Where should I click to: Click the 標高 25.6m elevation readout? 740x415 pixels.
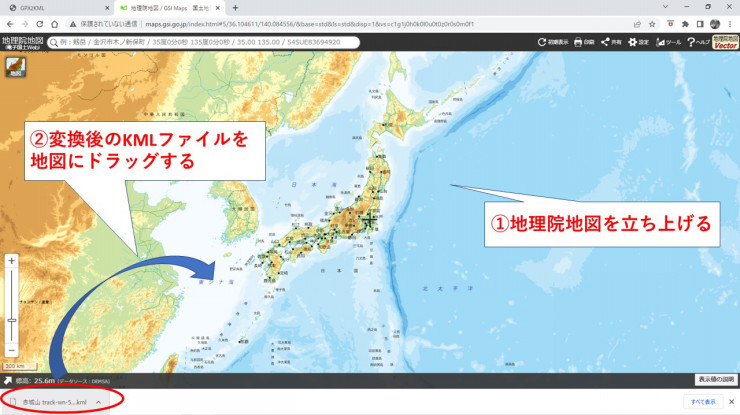(35, 381)
